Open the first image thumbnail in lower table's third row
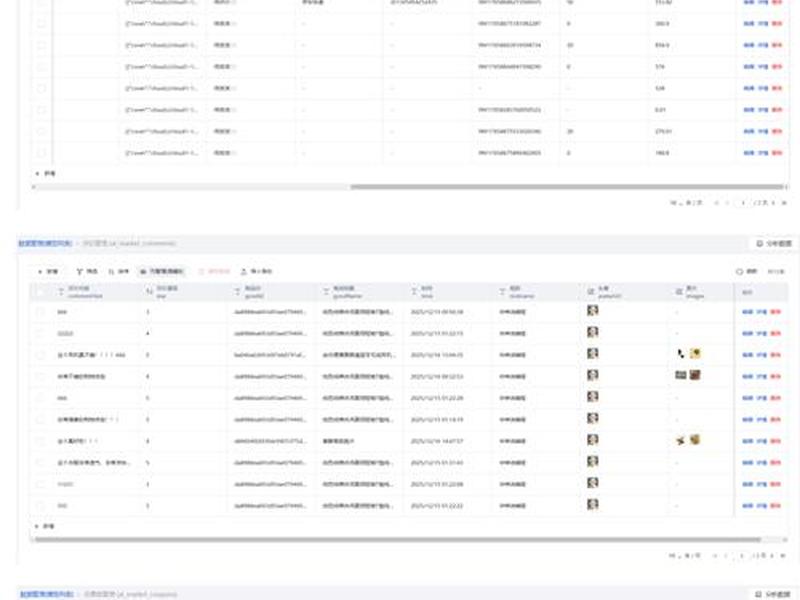The width and height of the screenshot is (800, 600). (681, 354)
